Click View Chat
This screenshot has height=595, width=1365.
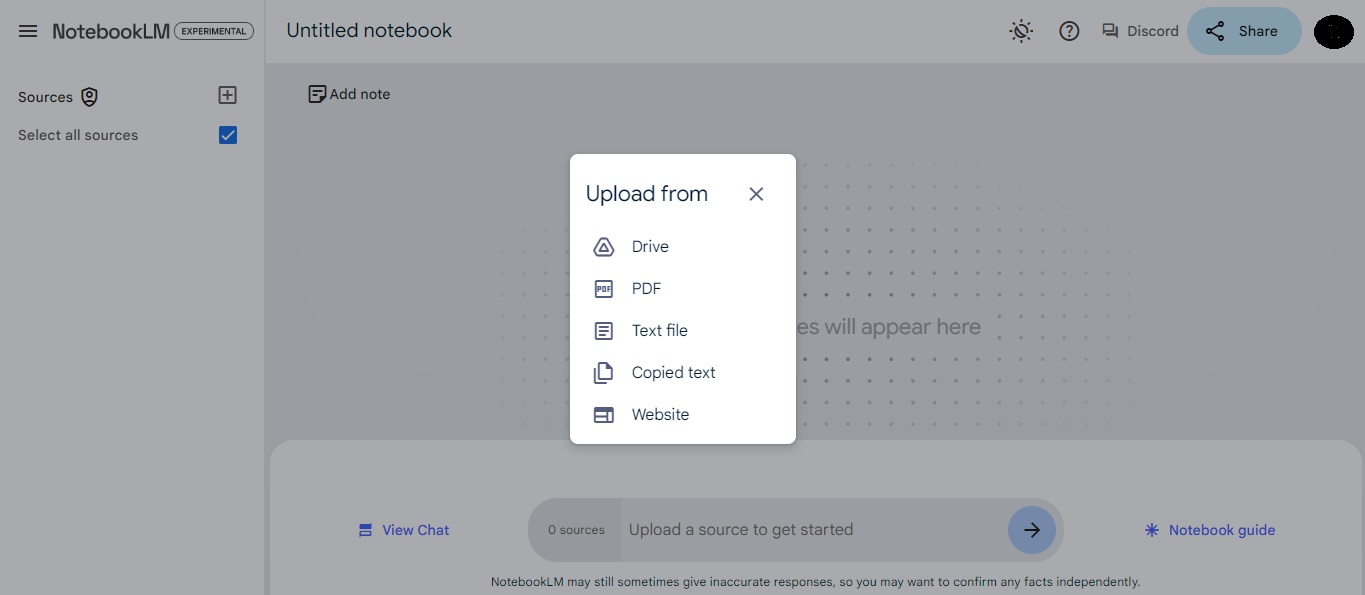[403, 530]
